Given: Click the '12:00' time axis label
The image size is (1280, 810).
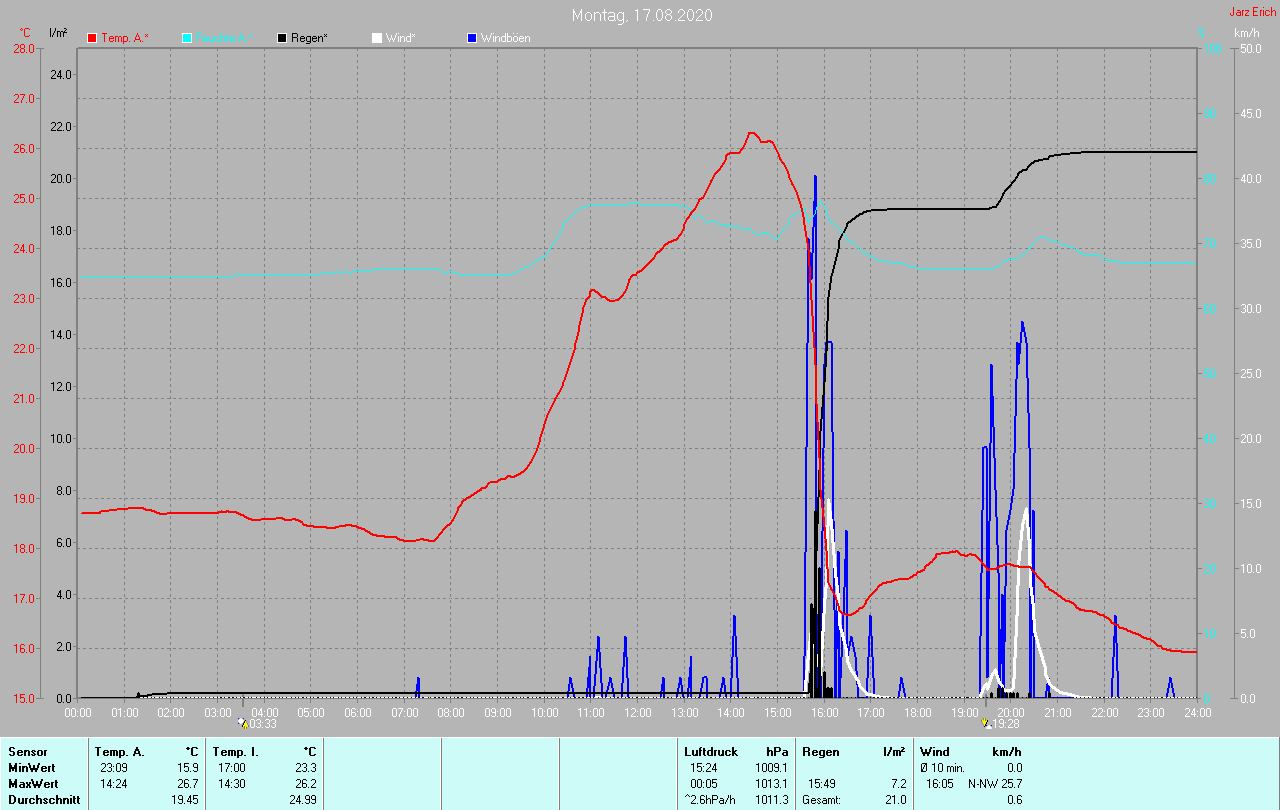Looking at the screenshot, I should coord(638,712).
